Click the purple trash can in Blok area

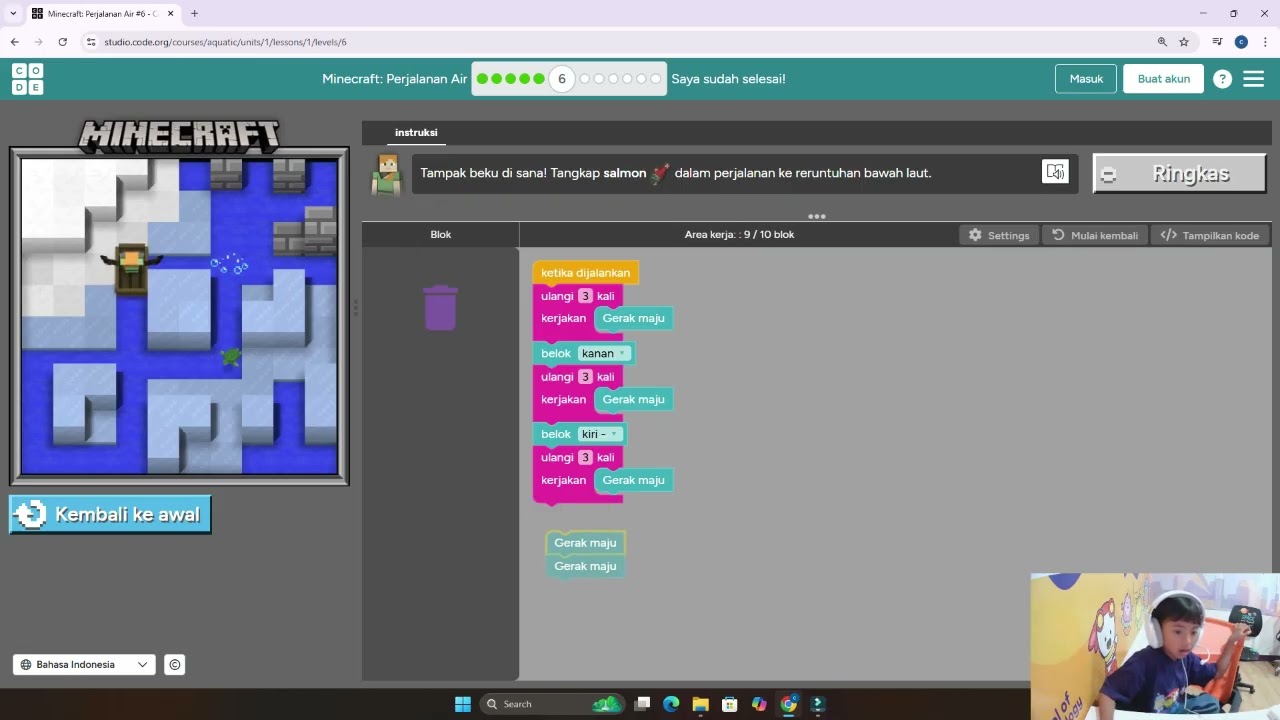tap(440, 307)
